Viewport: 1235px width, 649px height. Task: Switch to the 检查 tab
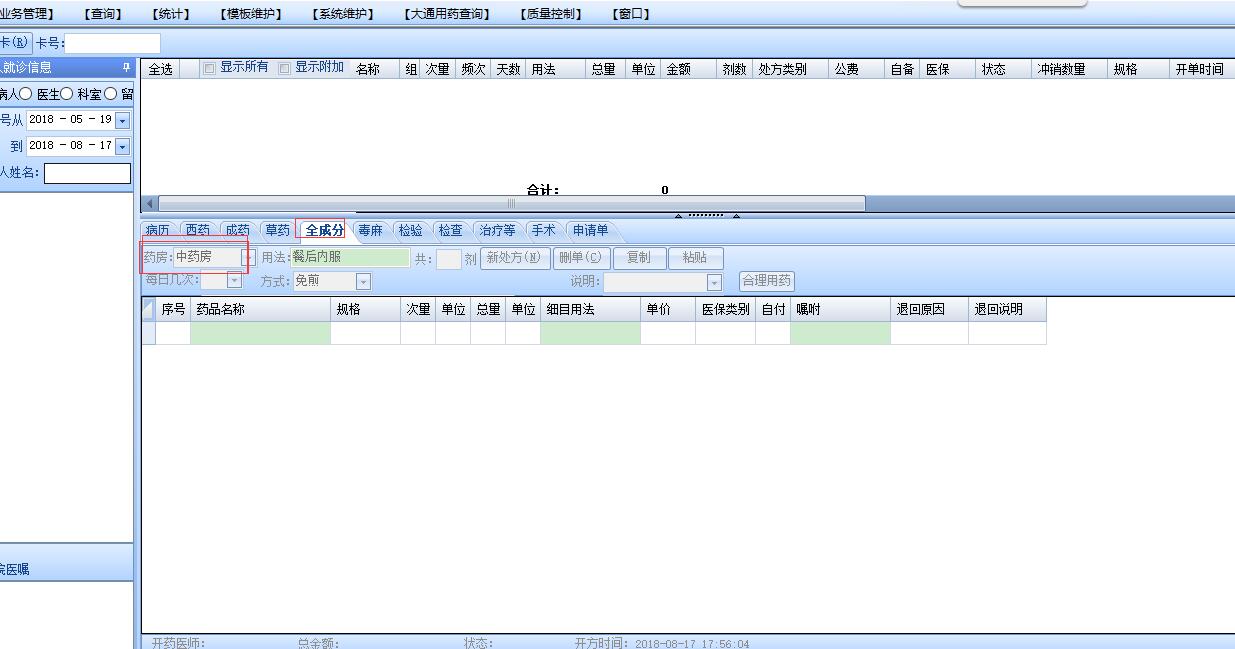451,230
